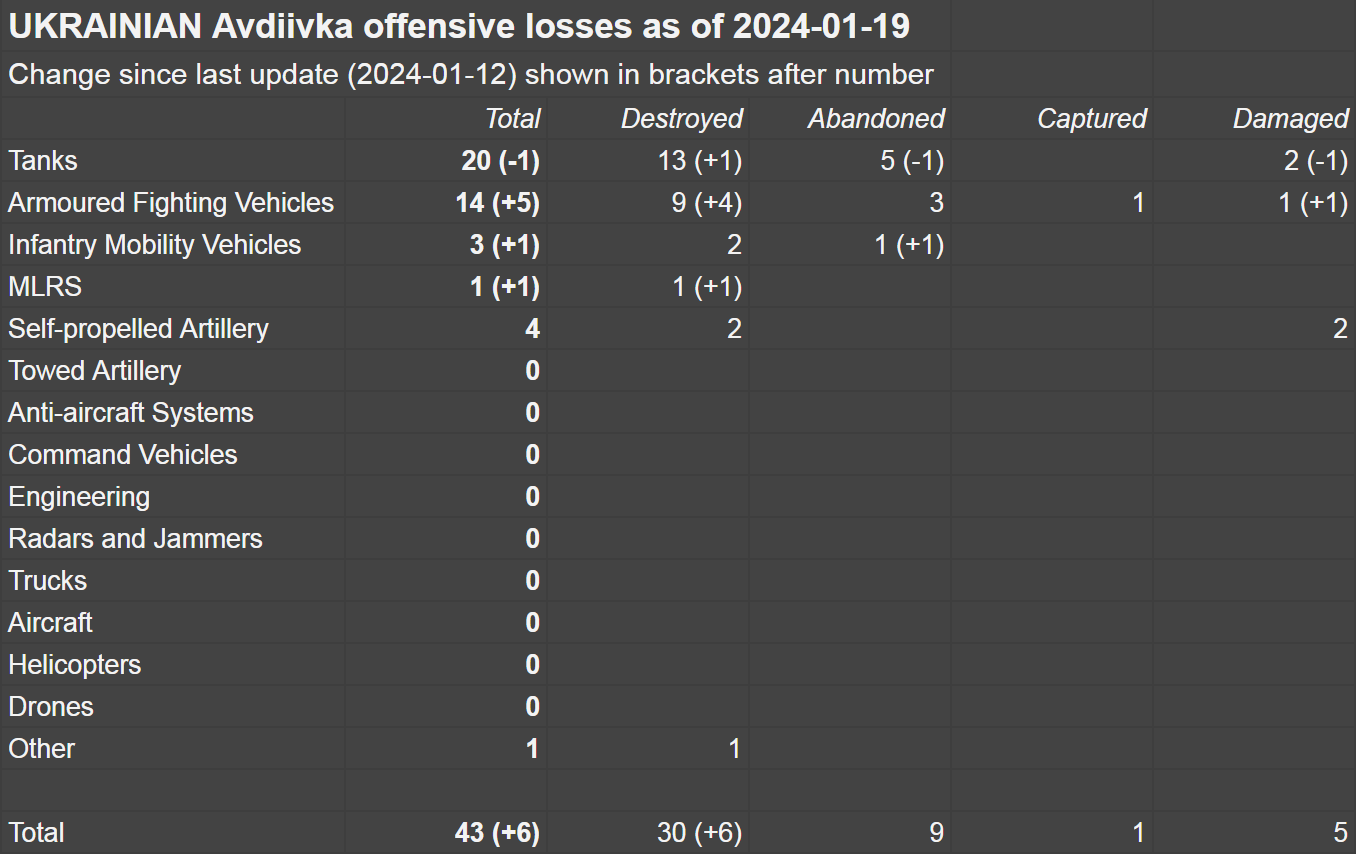
Task: Select the 'Destroyed' column header cell
Action: 681,119
